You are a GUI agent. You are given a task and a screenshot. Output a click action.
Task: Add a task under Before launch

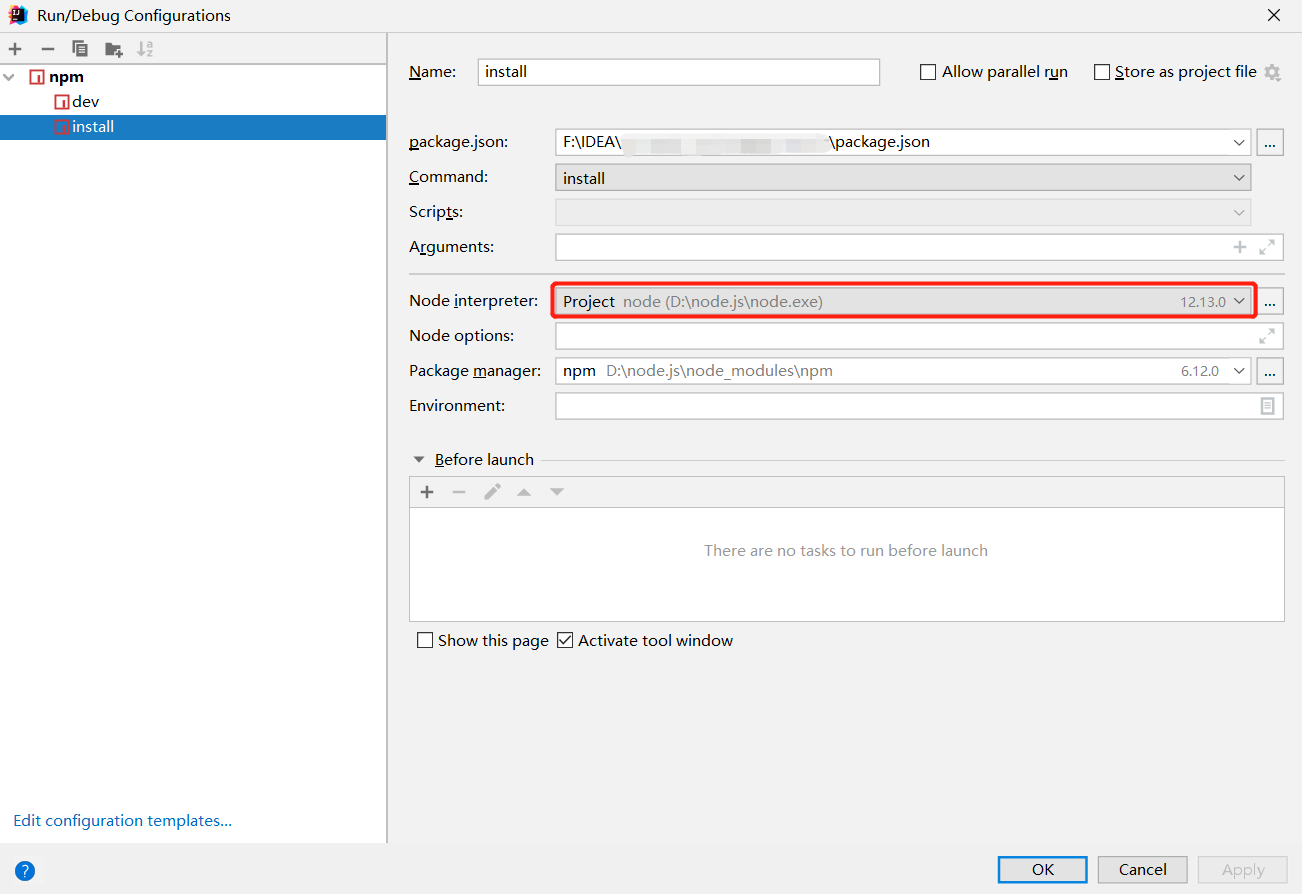coord(427,491)
